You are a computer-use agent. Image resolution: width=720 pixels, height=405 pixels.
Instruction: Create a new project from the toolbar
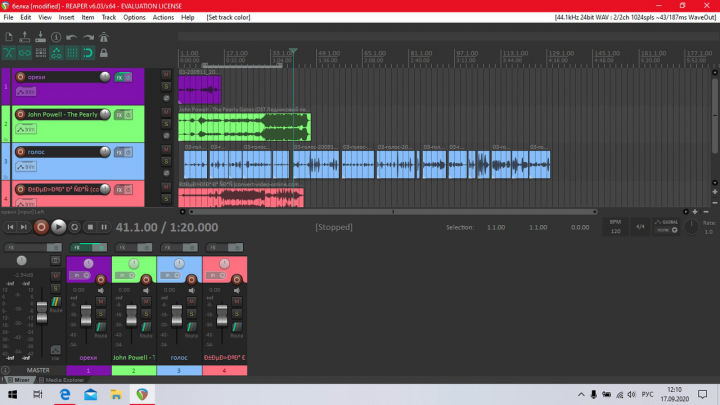point(9,37)
